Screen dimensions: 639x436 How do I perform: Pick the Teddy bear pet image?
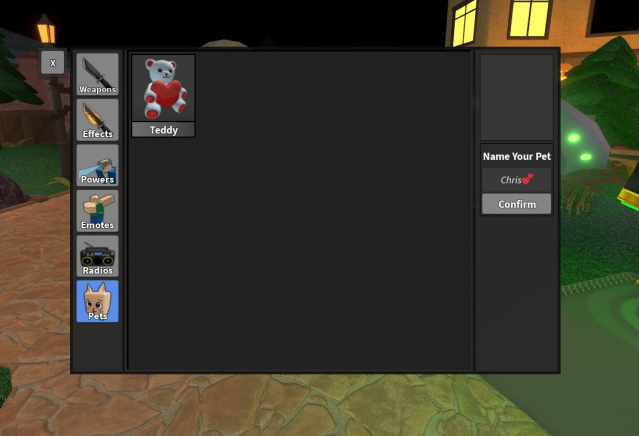coord(163,88)
